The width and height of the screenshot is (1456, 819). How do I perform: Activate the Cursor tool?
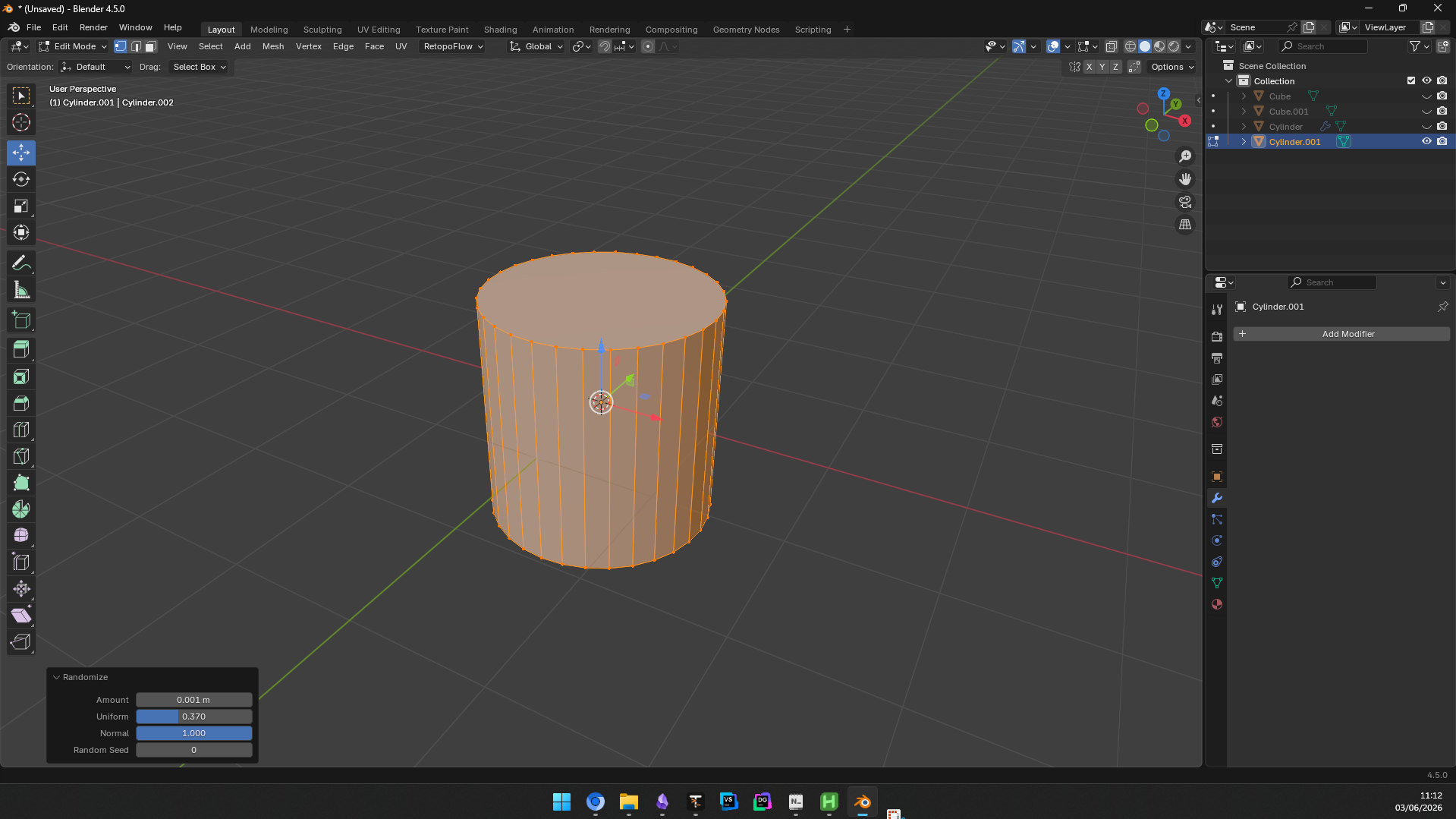click(21, 122)
